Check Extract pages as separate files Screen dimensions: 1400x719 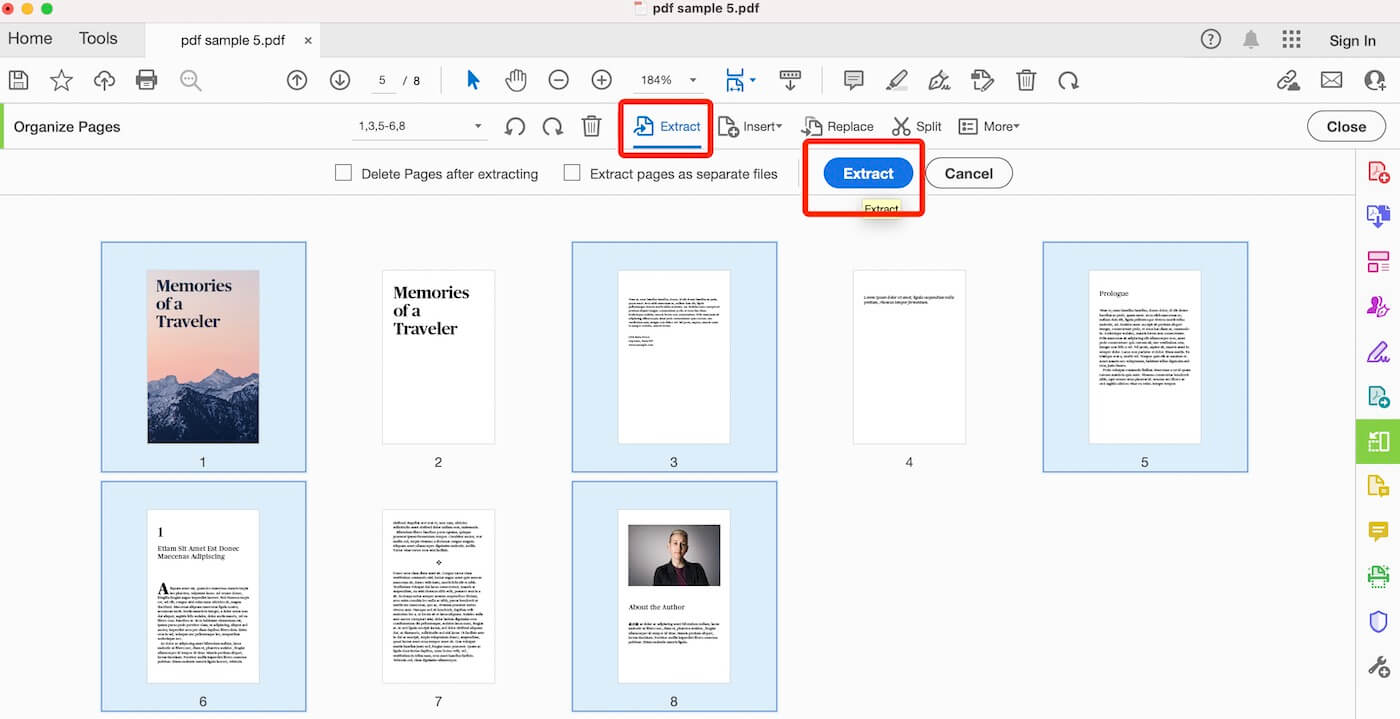pos(571,173)
